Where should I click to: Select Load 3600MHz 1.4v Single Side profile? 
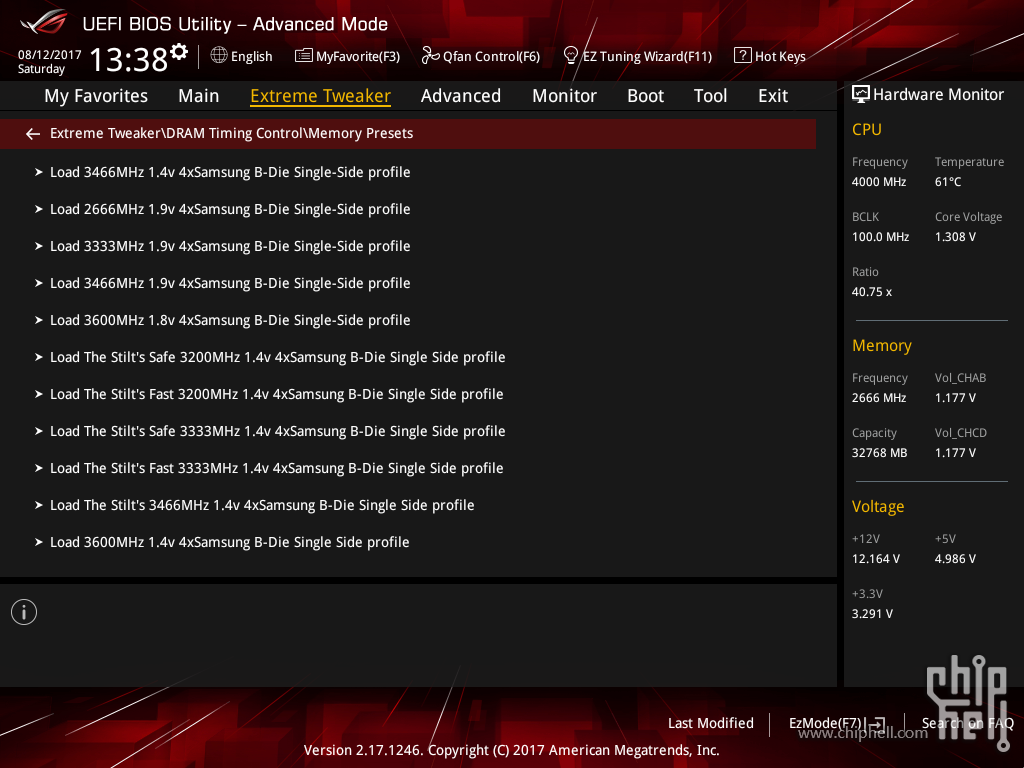[229, 543]
